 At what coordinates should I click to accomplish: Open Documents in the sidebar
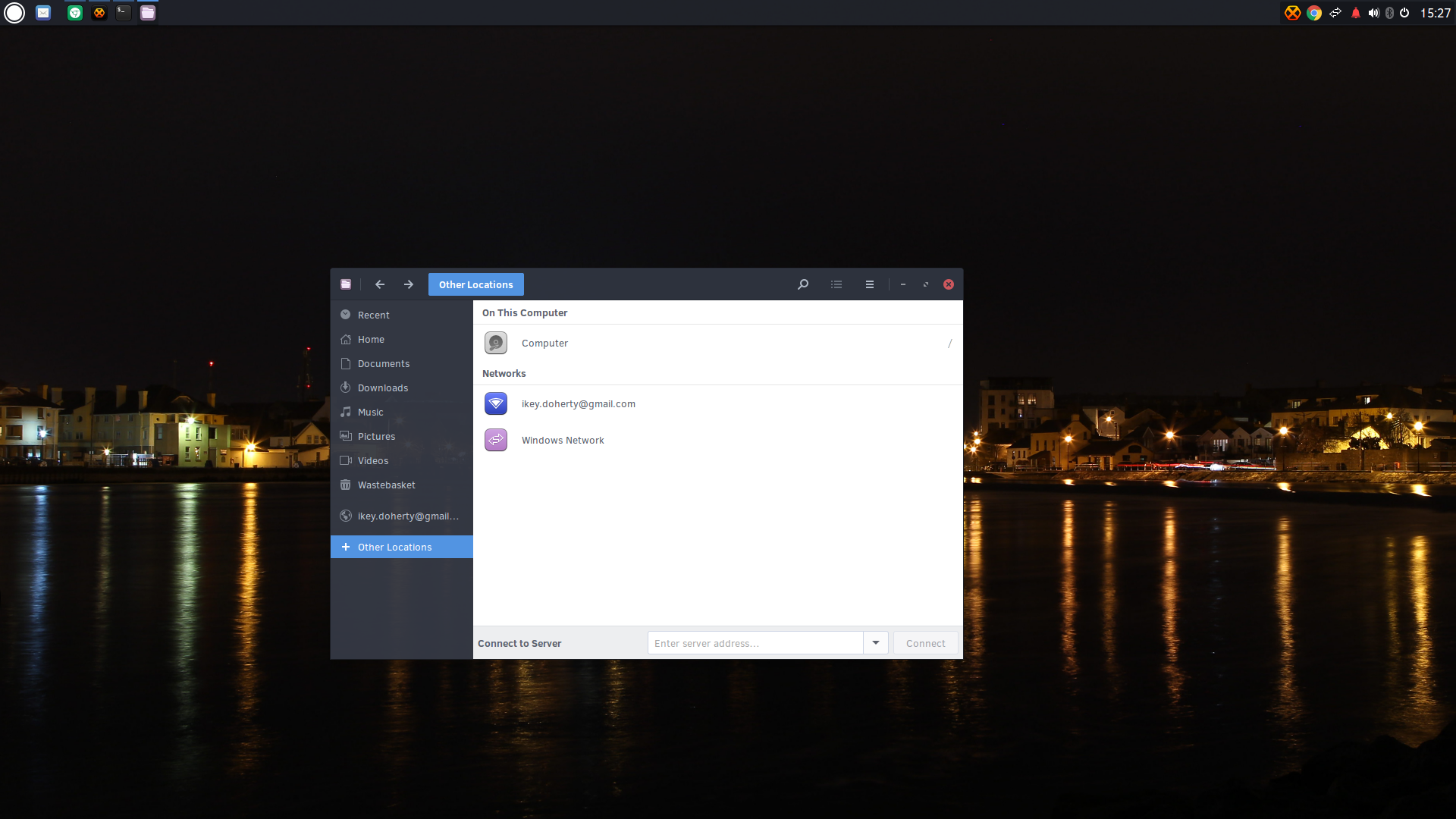point(402,363)
